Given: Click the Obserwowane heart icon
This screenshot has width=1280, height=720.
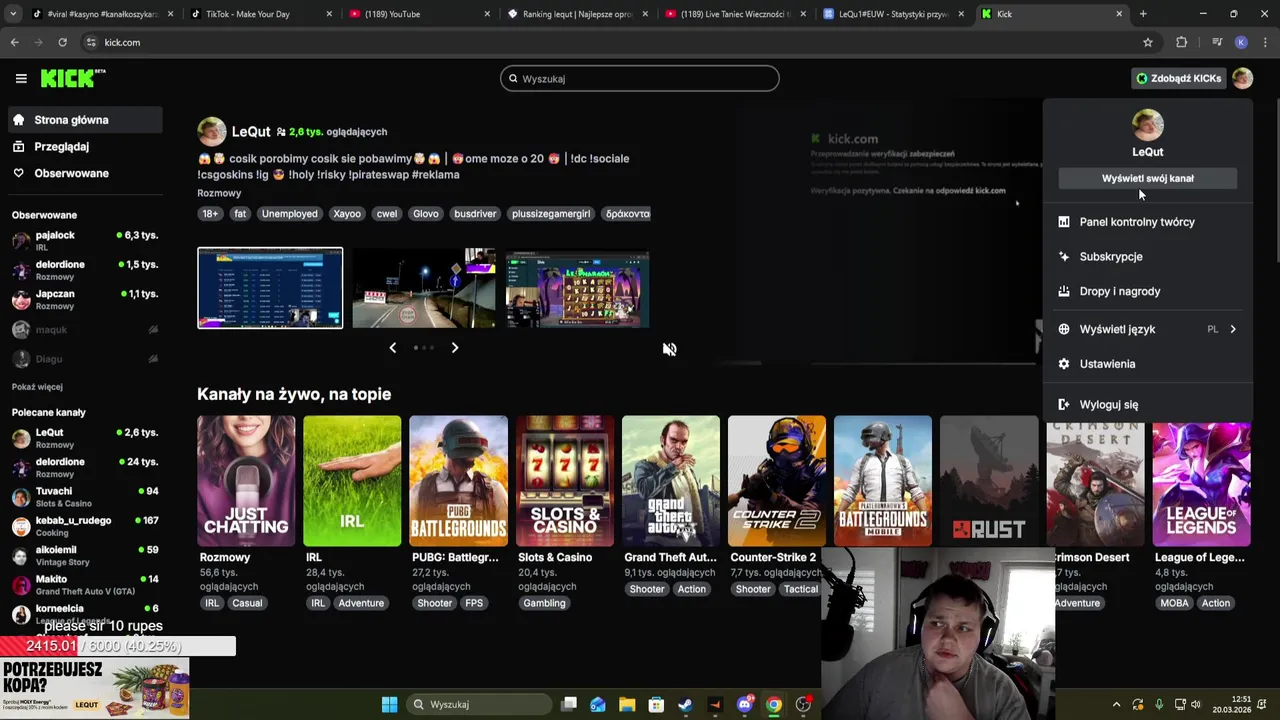Looking at the screenshot, I should tap(18, 173).
